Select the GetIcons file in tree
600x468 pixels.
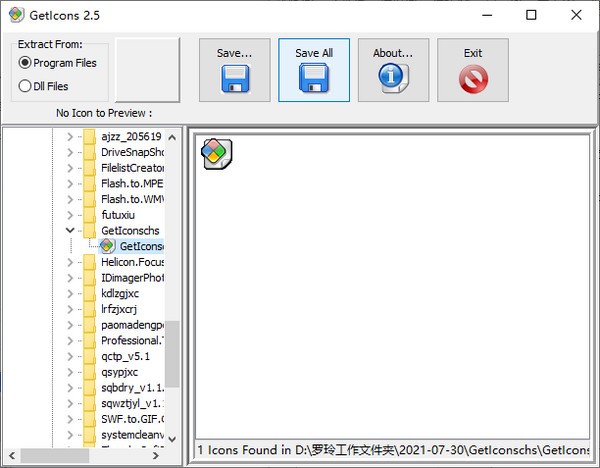click(140, 246)
